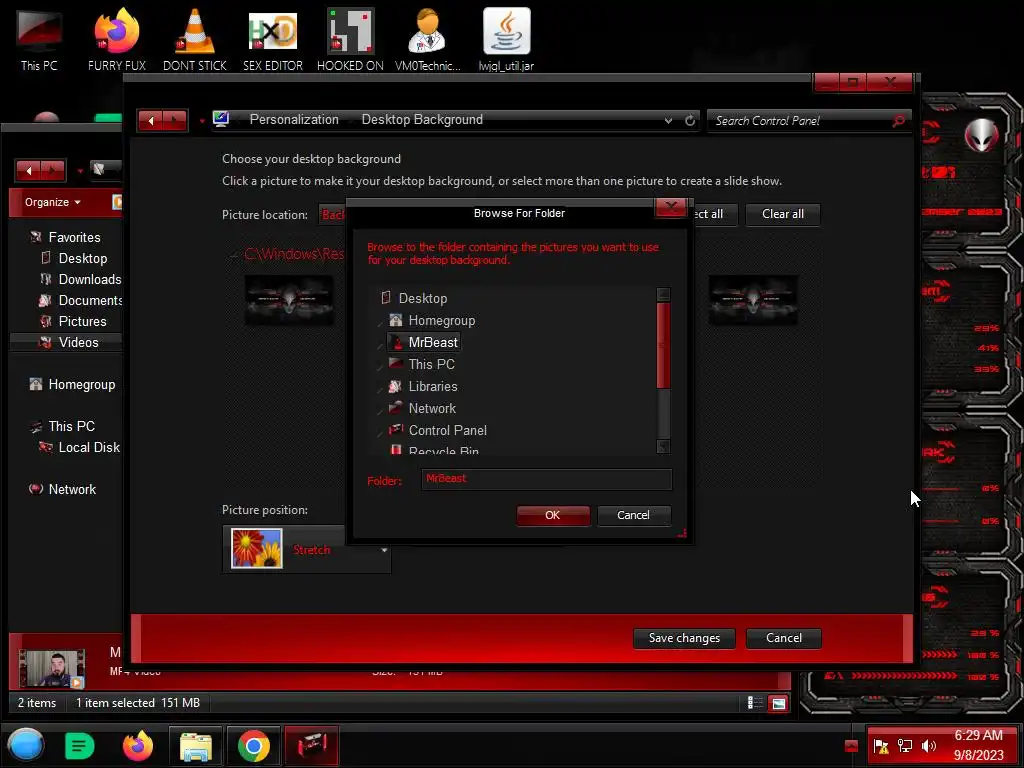The height and width of the screenshot is (768, 1024).
Task: Close the Browse For Folder dialog
Action: click(x=671, y=207)
